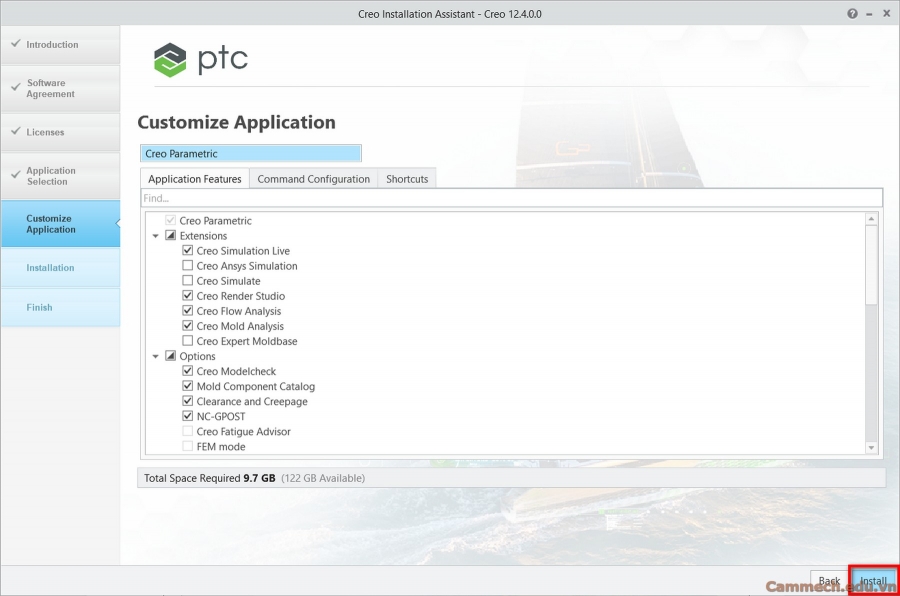Click the Install button

pos(872,580)
